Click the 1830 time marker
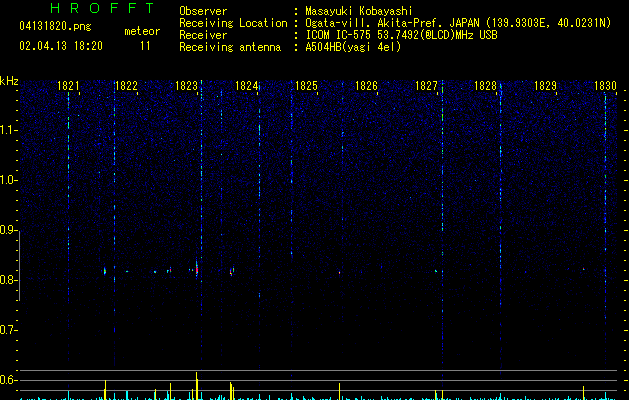This screenshot has height=400, width=629. coord(605,86)
